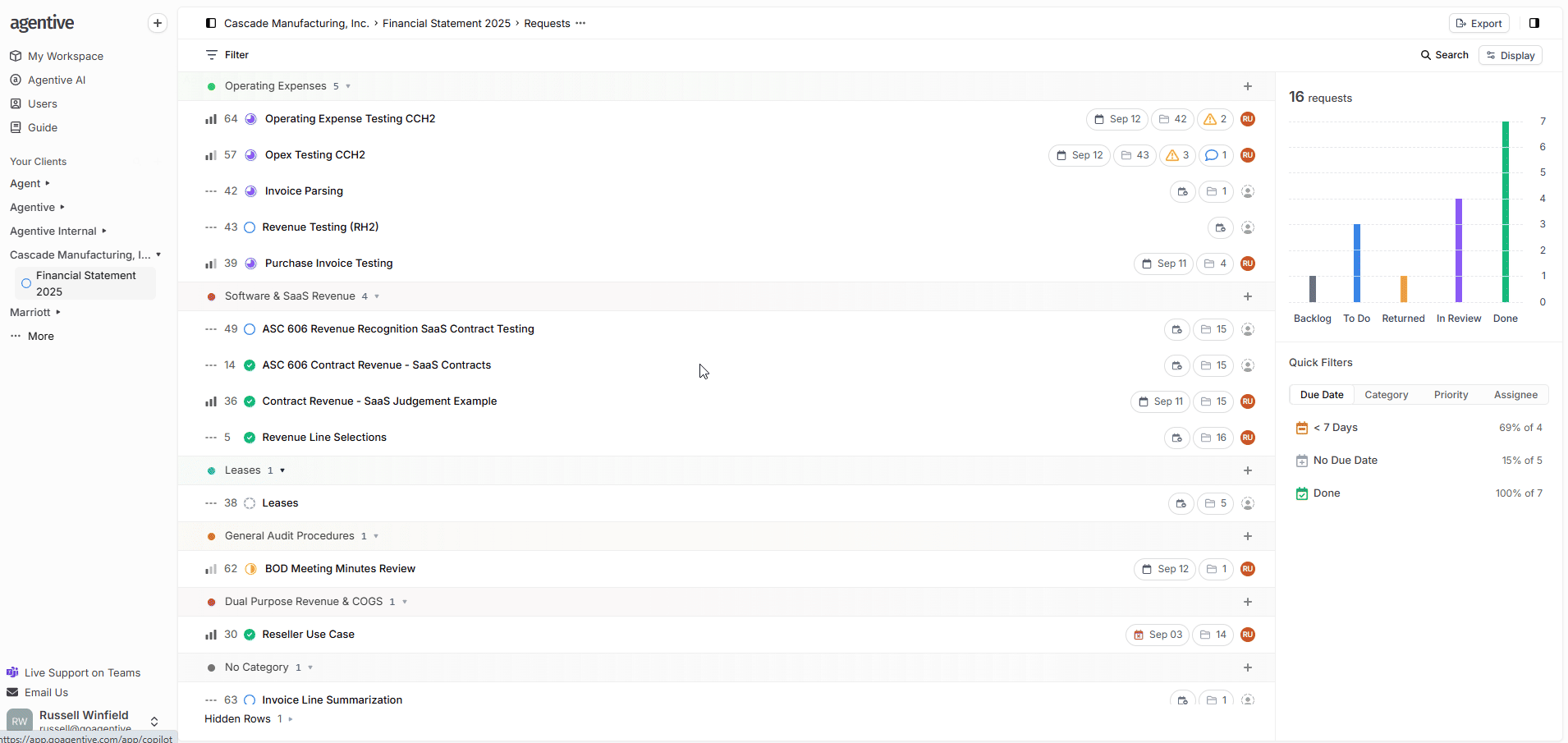Click the Export button
Image resolution: width=1568 pixels, height=743 pixels.
1479,23
